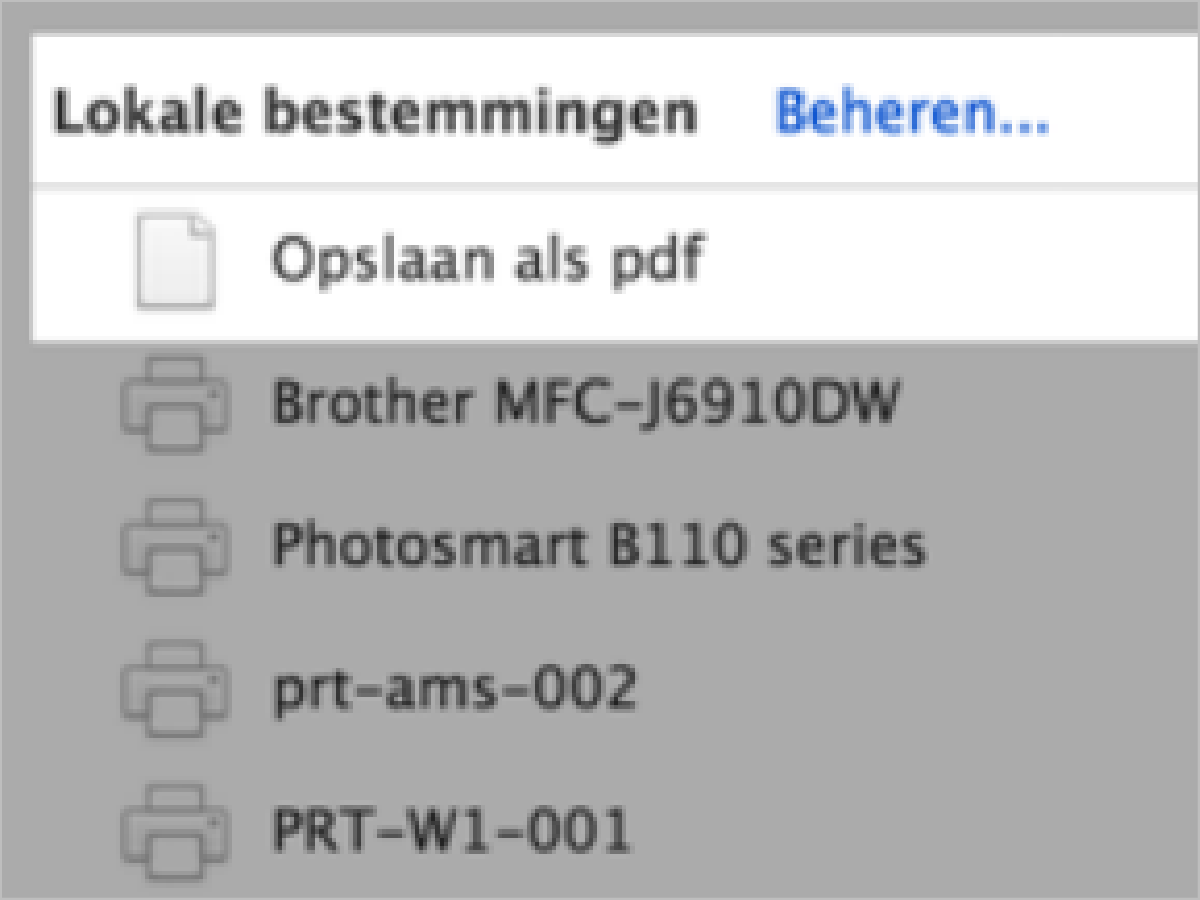Click the Photosmart B110 series printer icon
The width and height of the screenshot is (1200, 900).
pyautogui.click(x=175, y=546)
